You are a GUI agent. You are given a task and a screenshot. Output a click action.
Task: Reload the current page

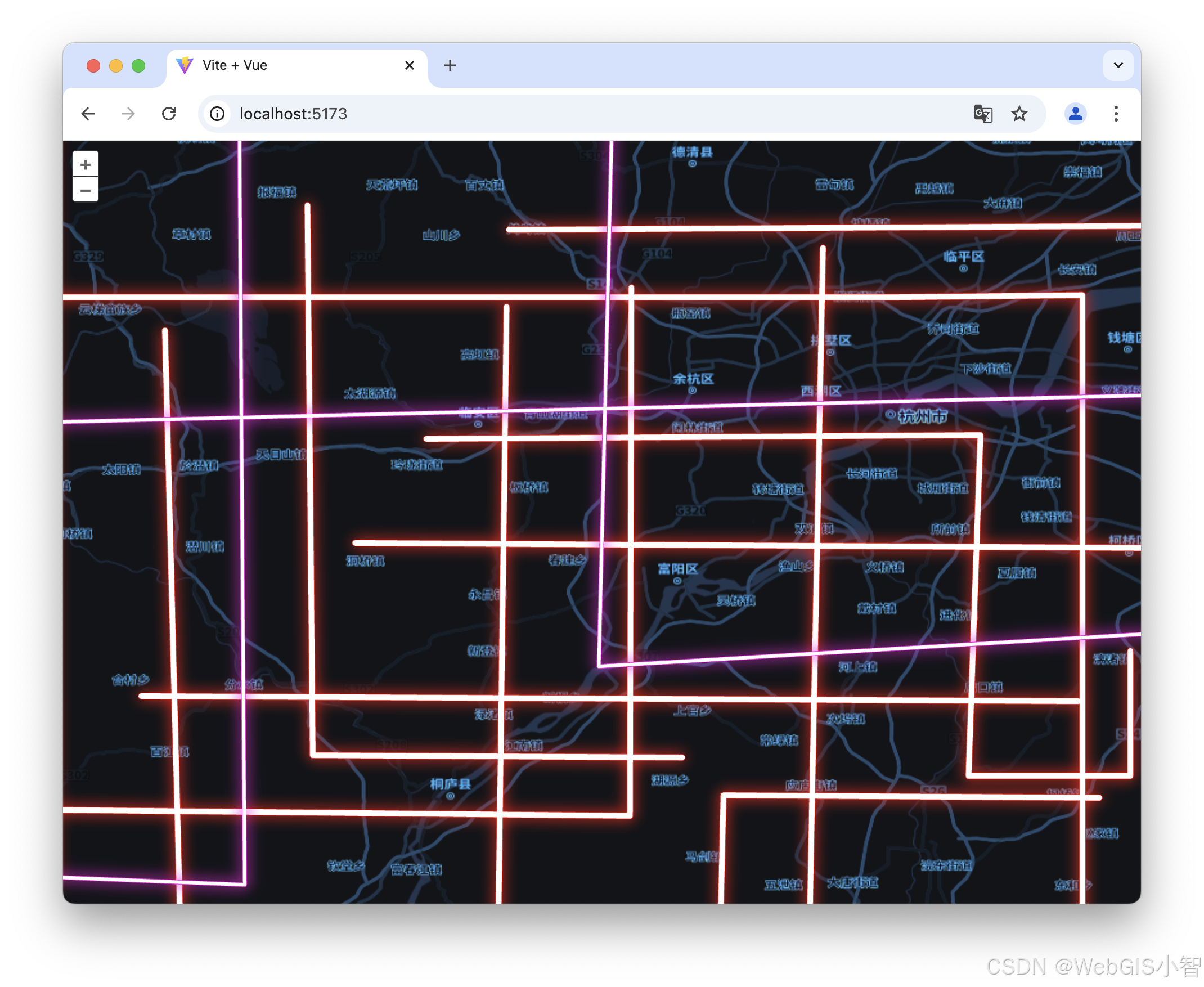tap(169, 114)
